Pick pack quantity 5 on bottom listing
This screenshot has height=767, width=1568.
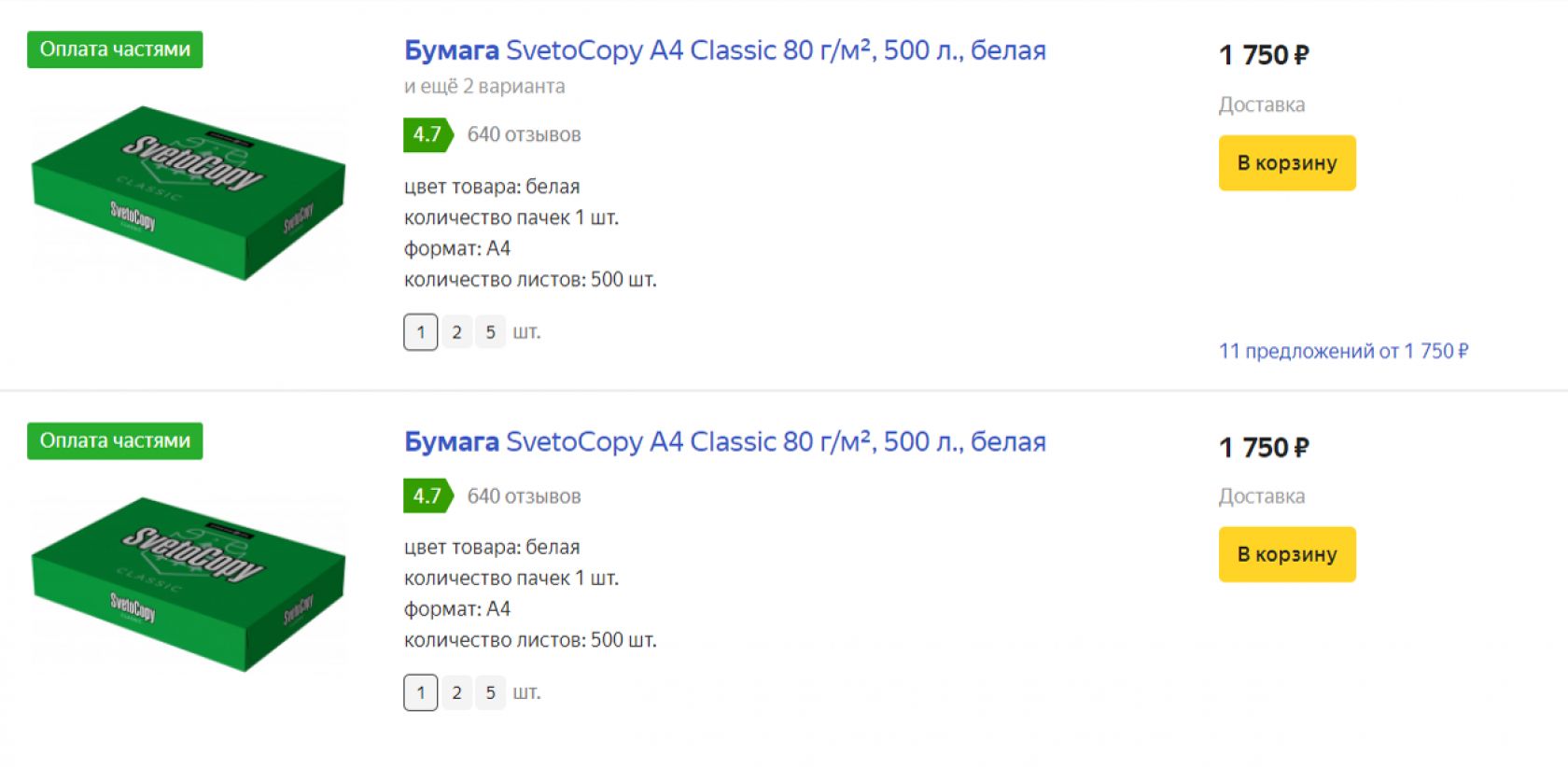pyautogui.click(x=490, y=692)
